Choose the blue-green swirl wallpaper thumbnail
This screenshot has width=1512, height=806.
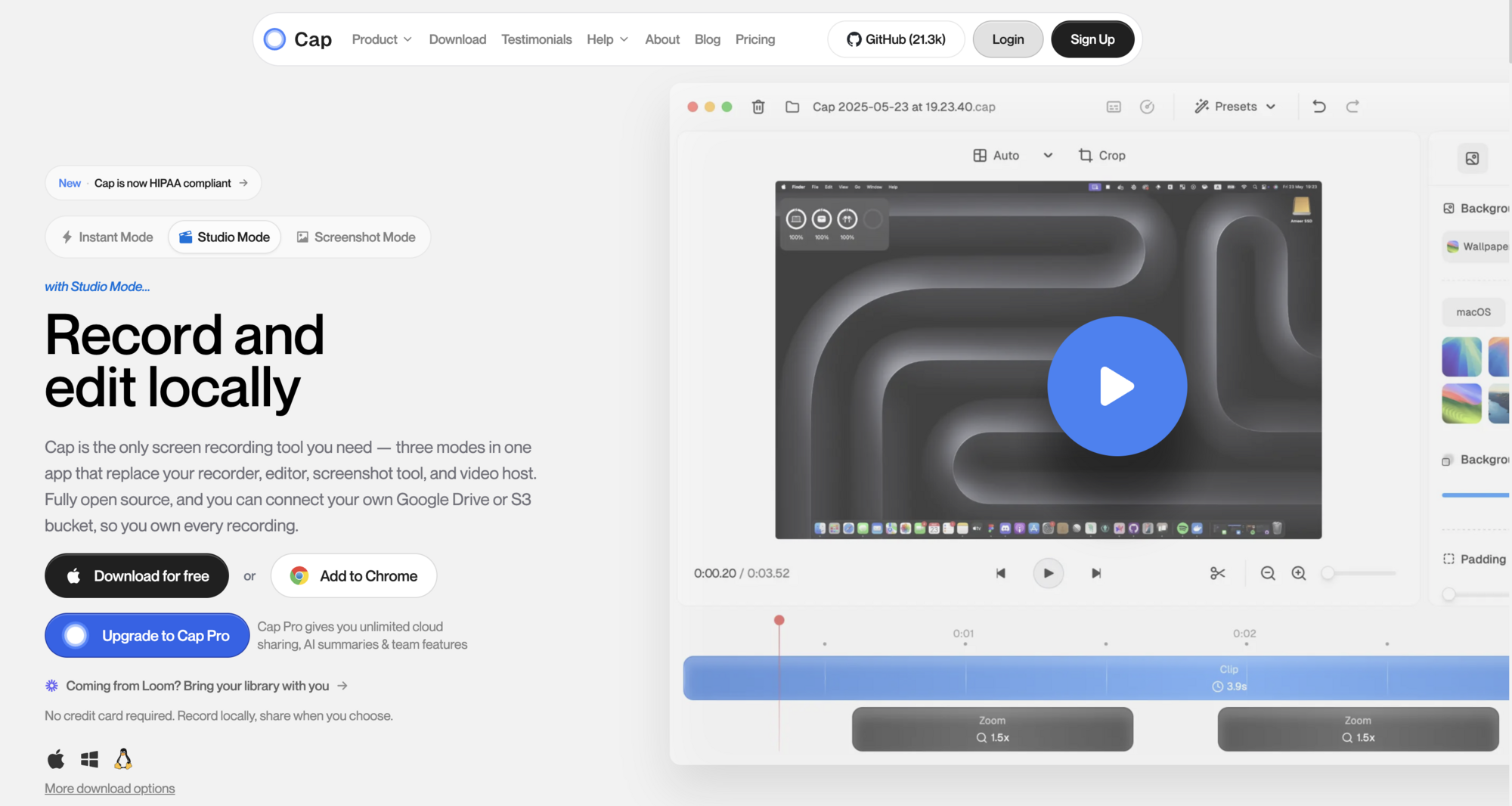point(1461,357)
